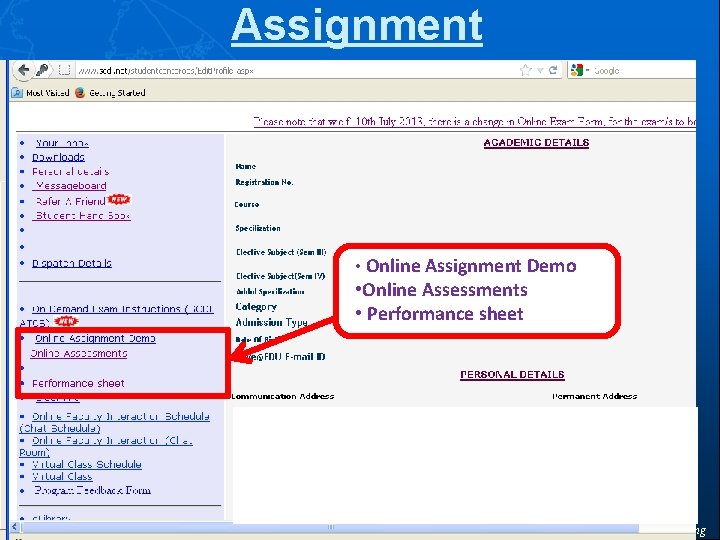The width and height of the screenshot is (720, 540).
Task: Click the PERSONAL DETAILS heading
Action: pyautogui.click(x=512, y=375)
